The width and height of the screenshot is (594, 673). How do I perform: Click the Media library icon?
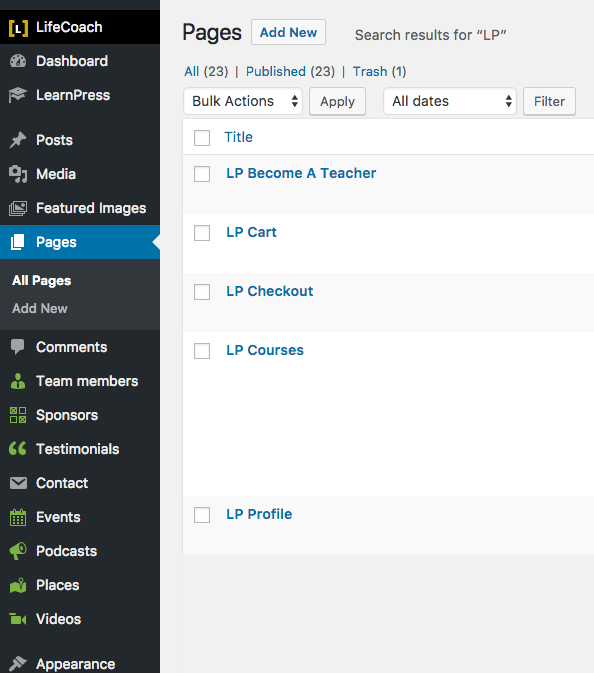point(18,174)
